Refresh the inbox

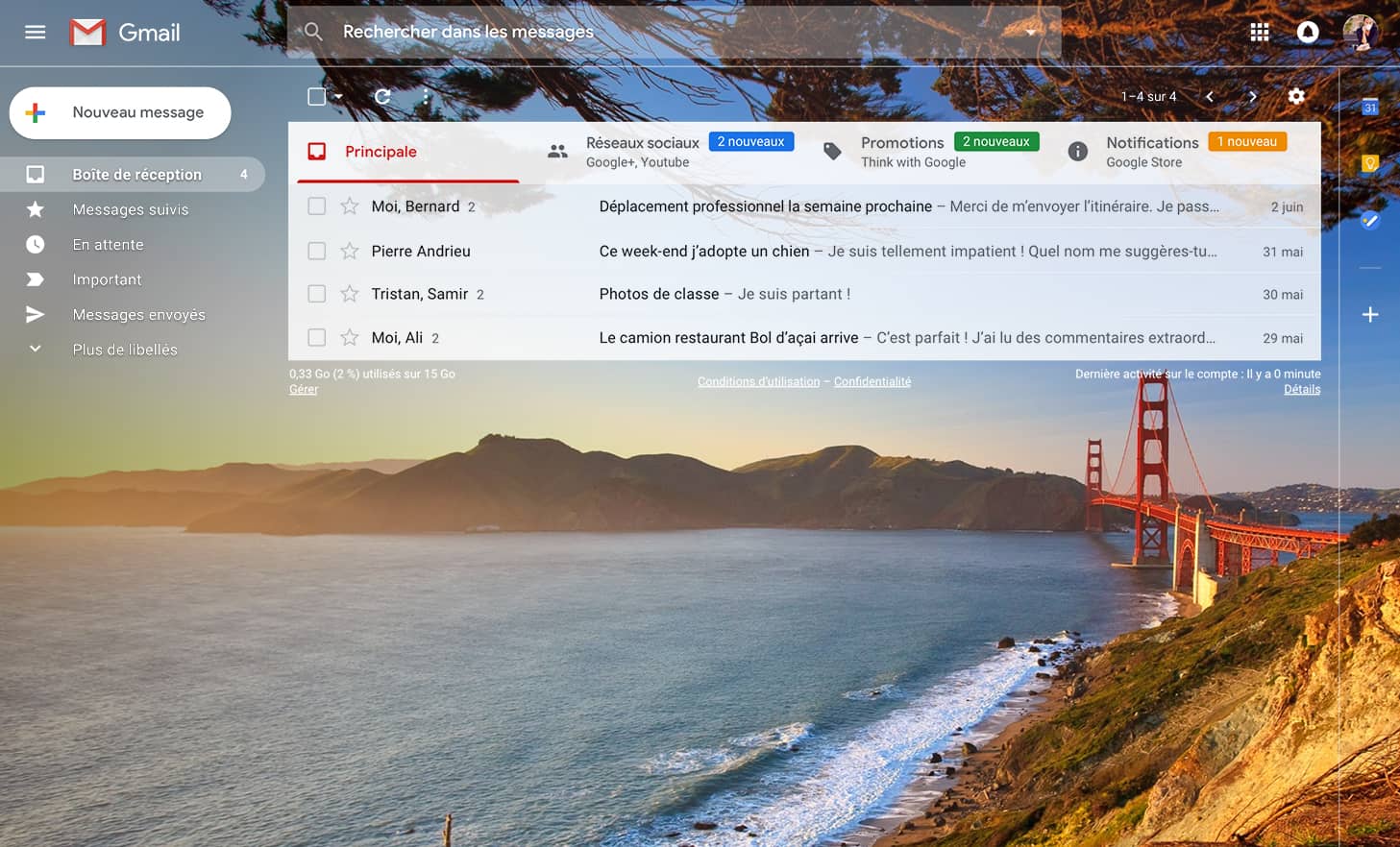pyautogui.click(x=382, y=96)
